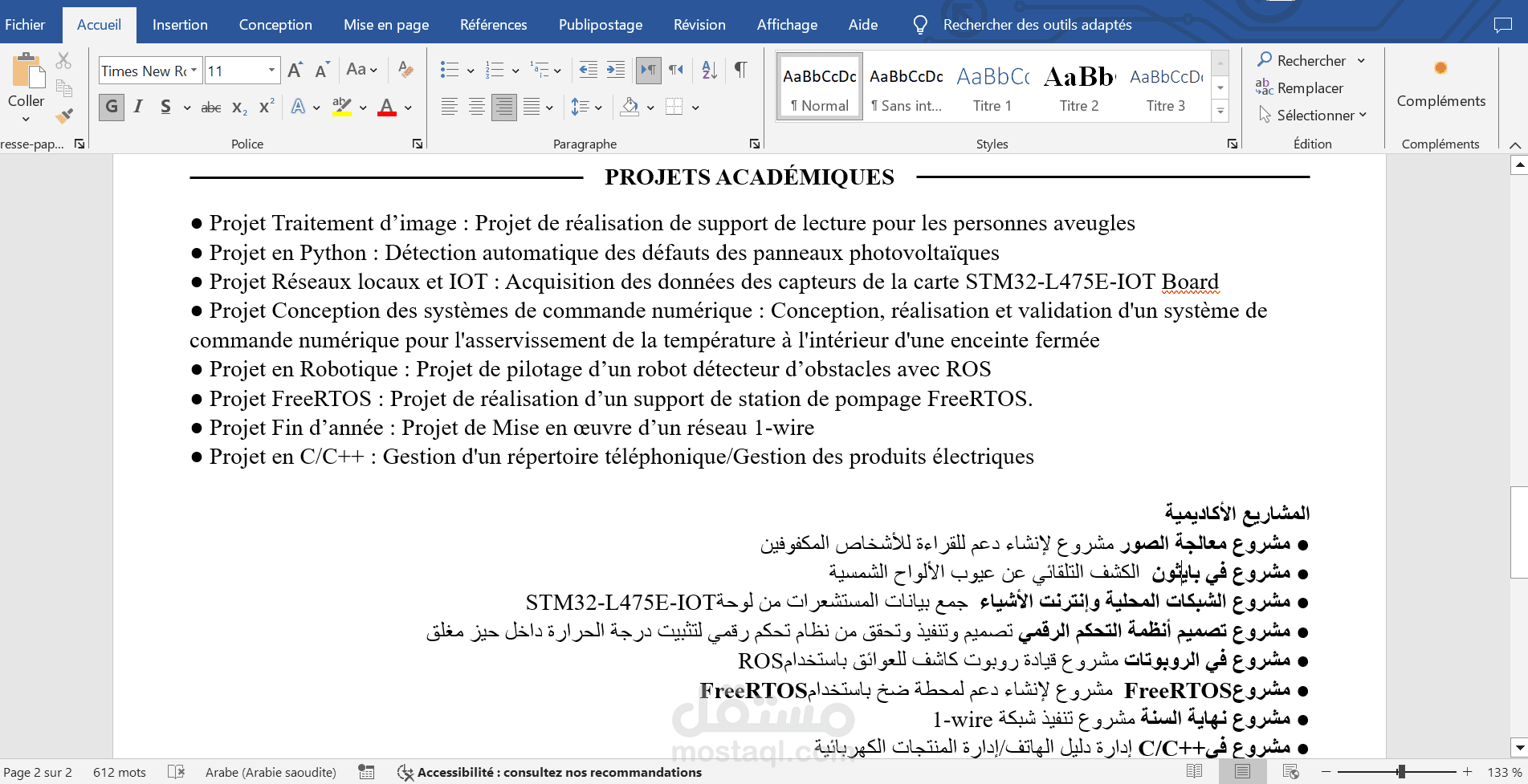Click the borders icon in Paragraphe group
The image size is (1528, 784).
[674, 107]
